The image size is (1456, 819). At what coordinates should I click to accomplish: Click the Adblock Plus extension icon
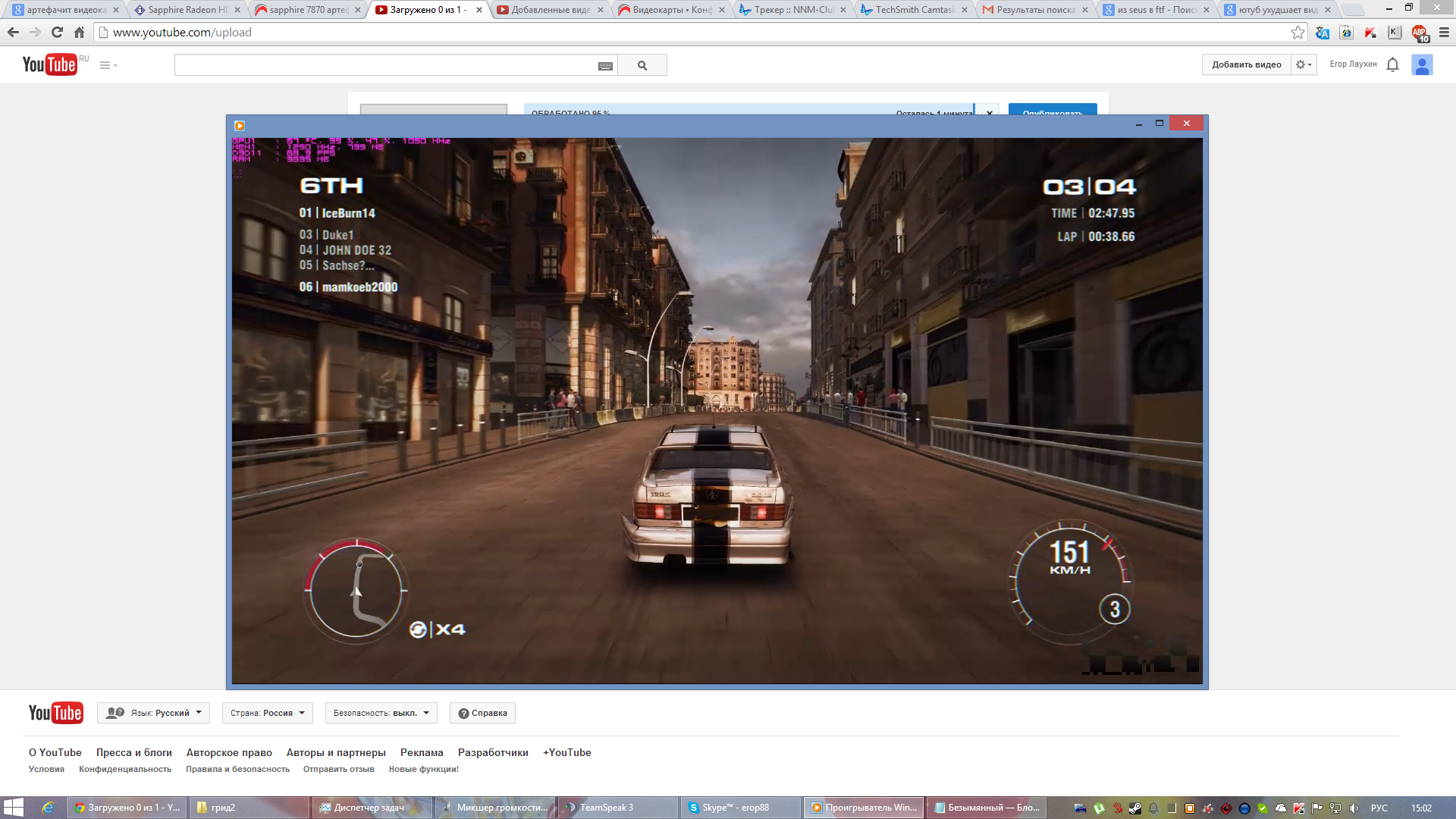[x=1419, y=33]
